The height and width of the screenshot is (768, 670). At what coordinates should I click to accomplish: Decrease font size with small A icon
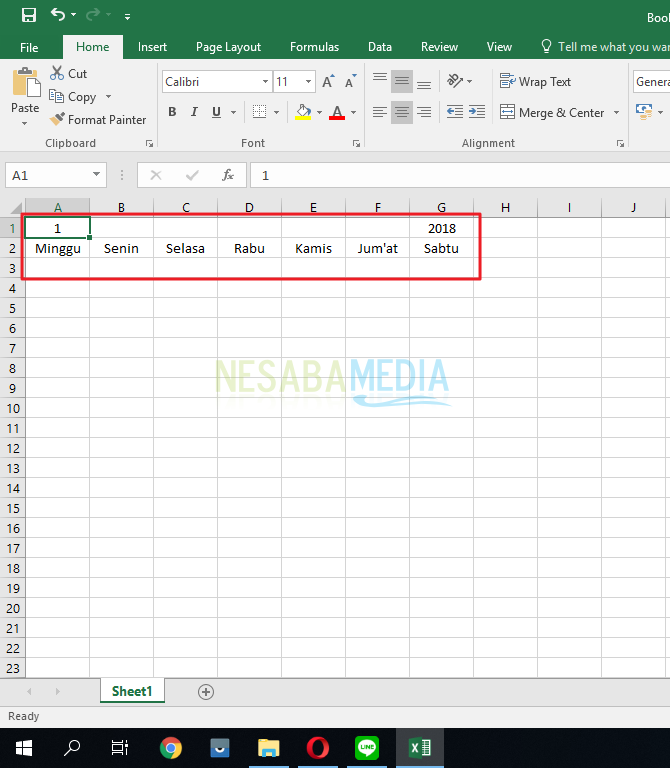click(x=351, y=81)
